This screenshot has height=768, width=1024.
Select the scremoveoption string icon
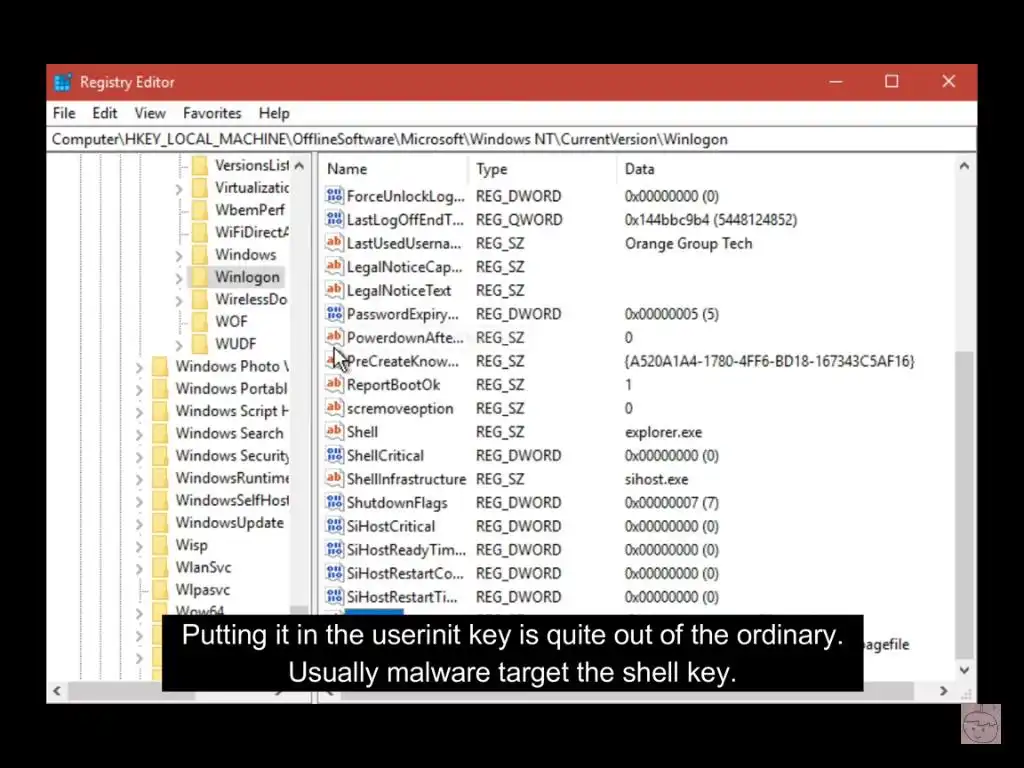pyautogui.click(x=334, y=408)
